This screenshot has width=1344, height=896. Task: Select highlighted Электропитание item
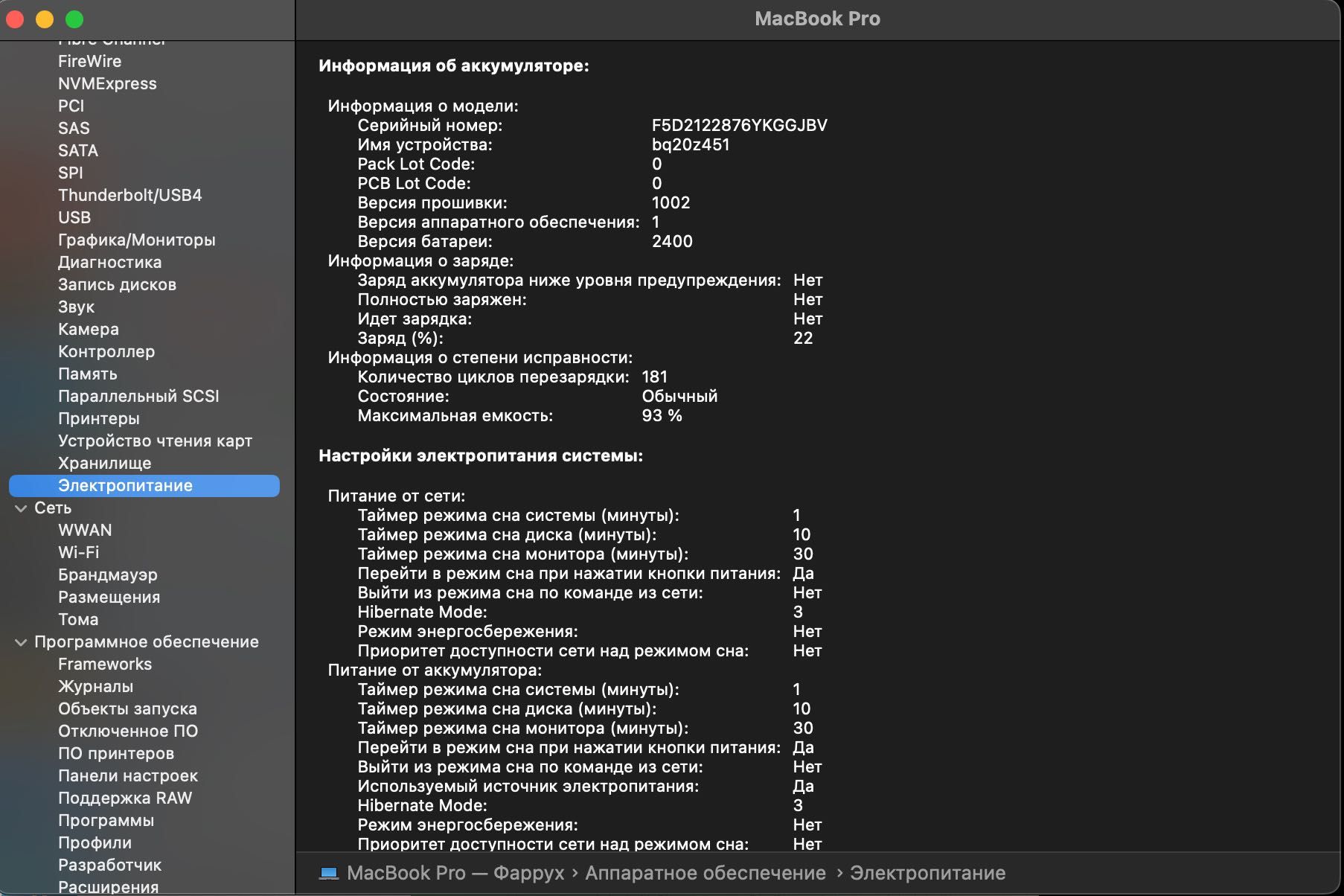coord(144,485)
